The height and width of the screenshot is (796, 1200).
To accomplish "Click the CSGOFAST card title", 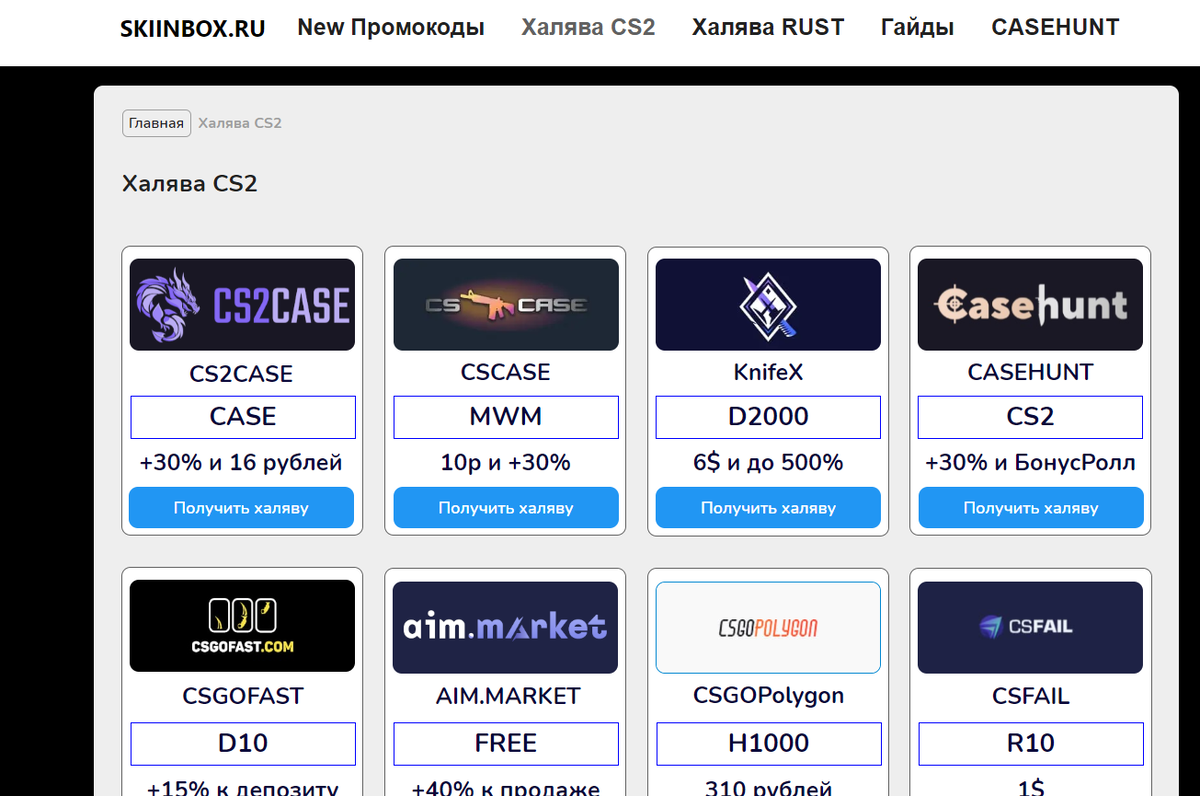I will tap(243, 696).
